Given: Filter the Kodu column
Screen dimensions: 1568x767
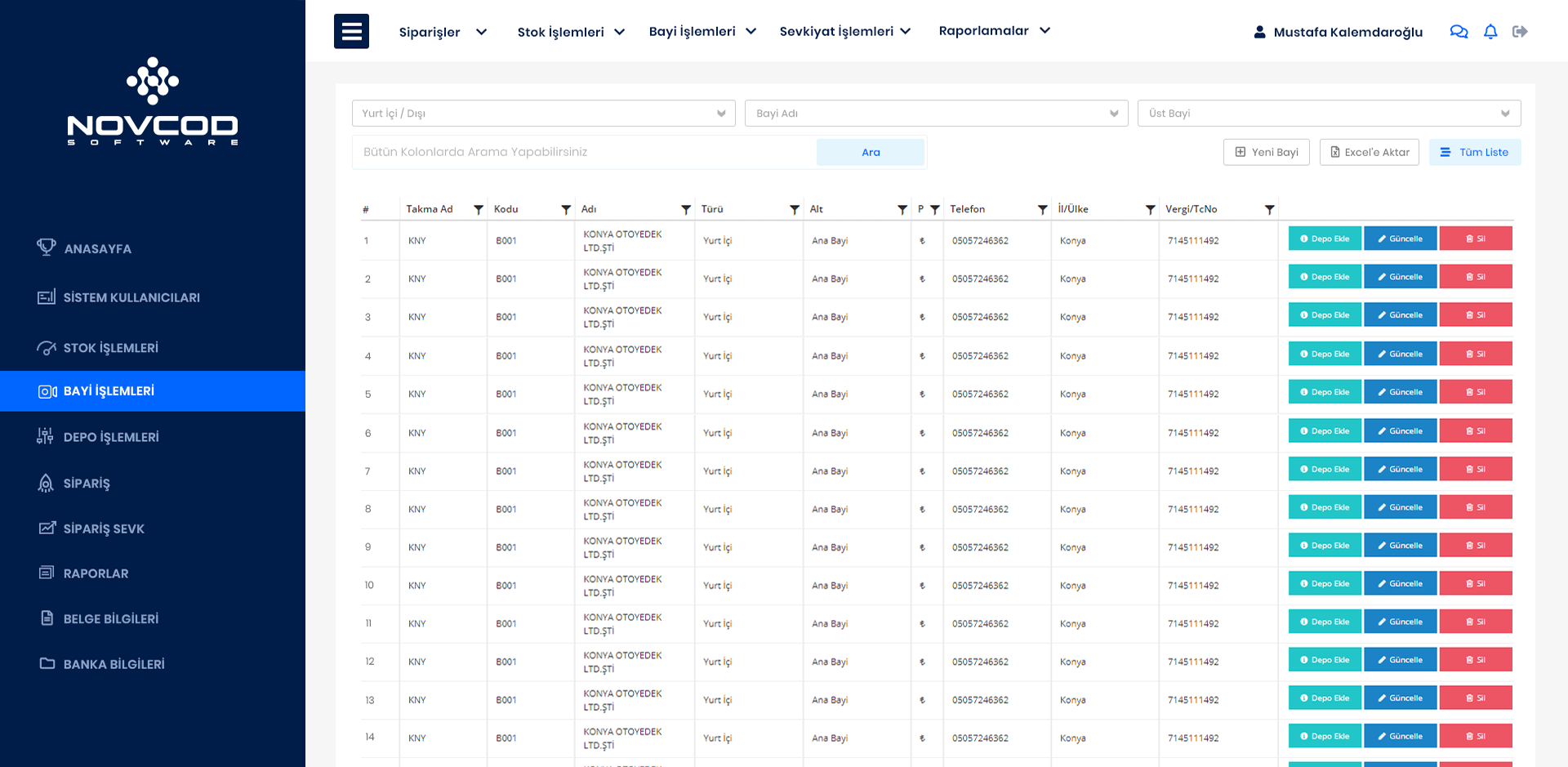Looking at the screenshot, I should coord(566,210).
